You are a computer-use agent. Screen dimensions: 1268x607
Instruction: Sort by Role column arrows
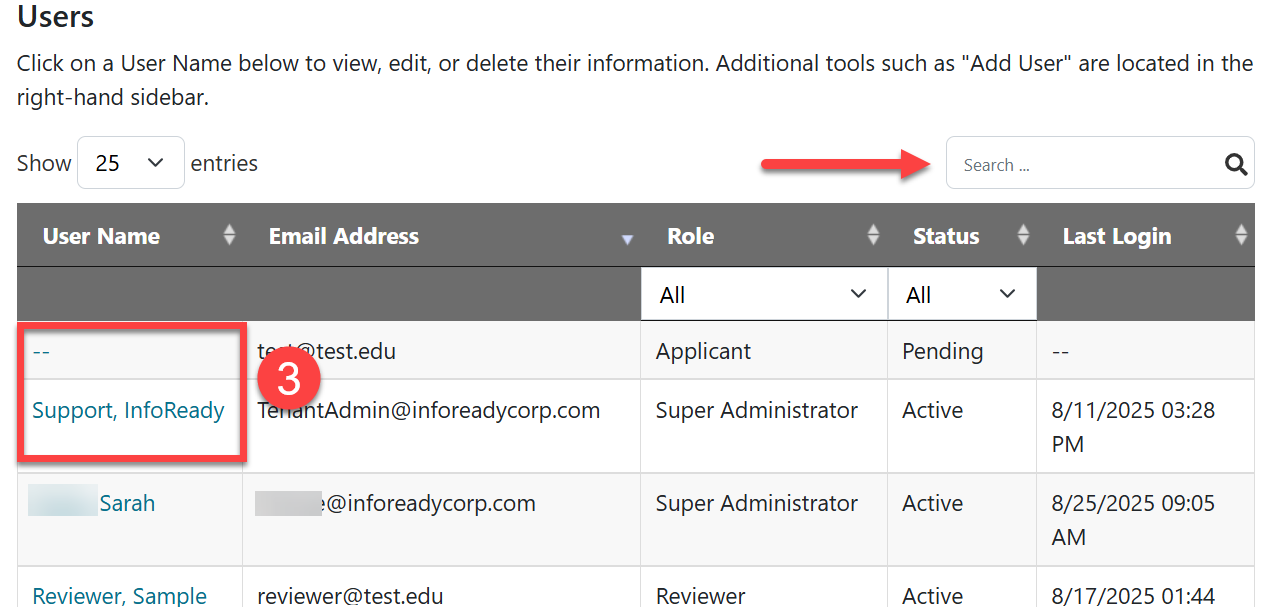tap(873, 235)
